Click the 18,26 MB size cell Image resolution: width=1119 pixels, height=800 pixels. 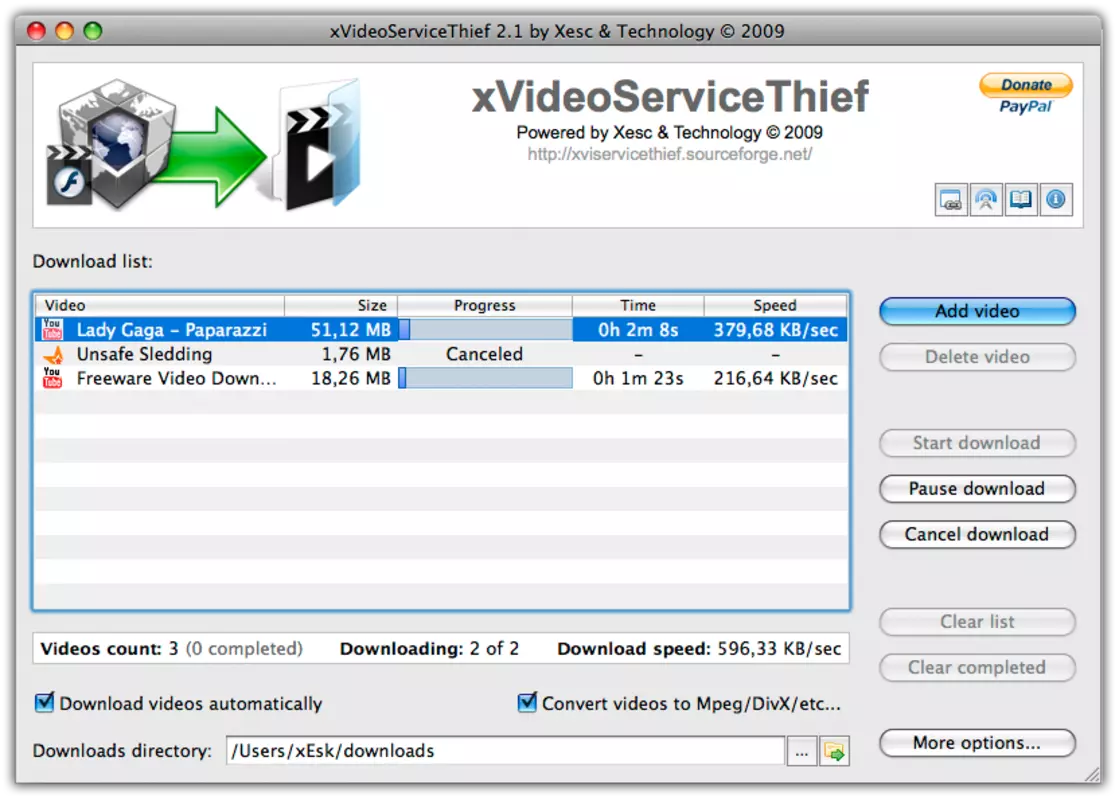tap(350, 378)
